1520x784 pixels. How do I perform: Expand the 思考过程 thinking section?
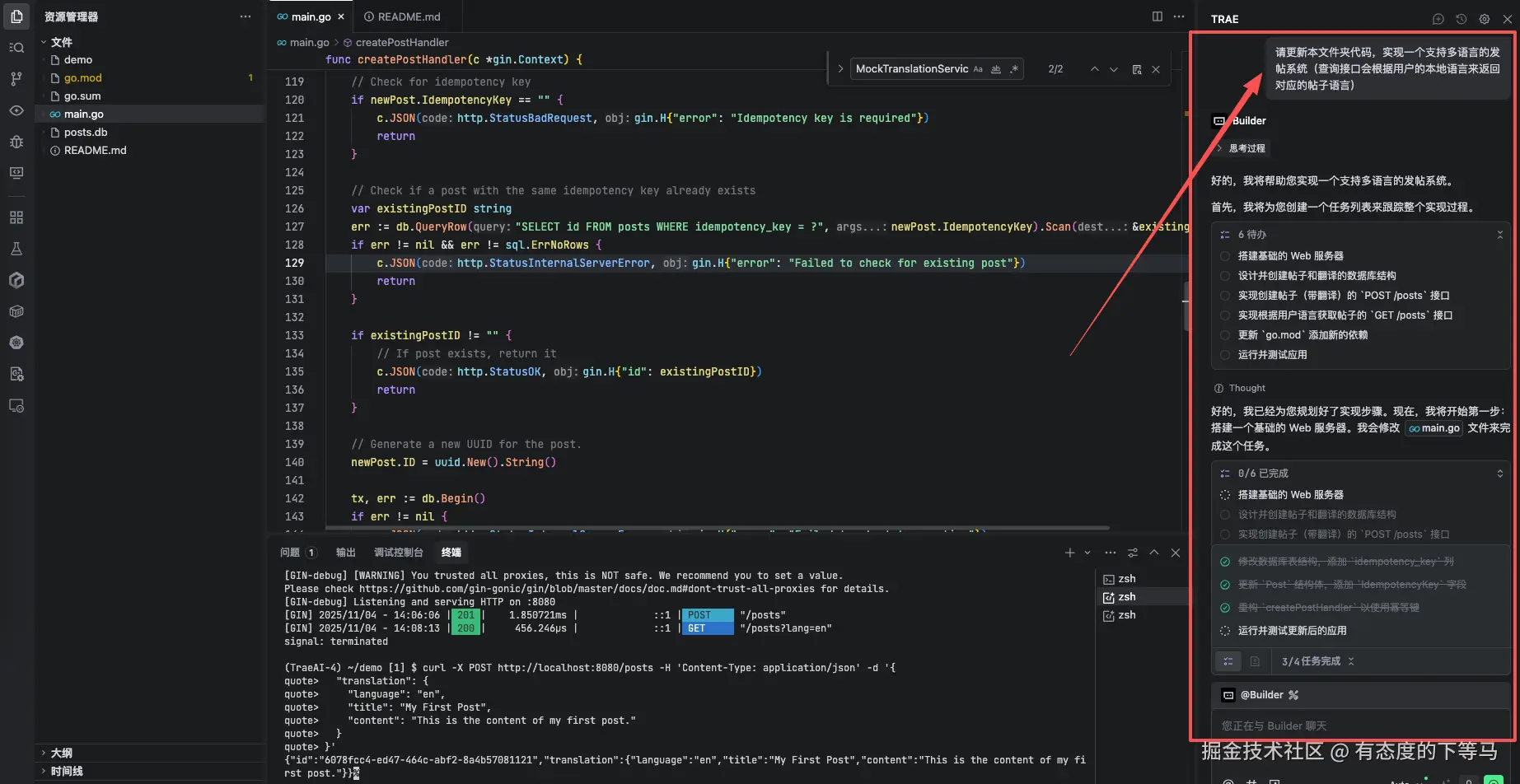coord(1246,148)
